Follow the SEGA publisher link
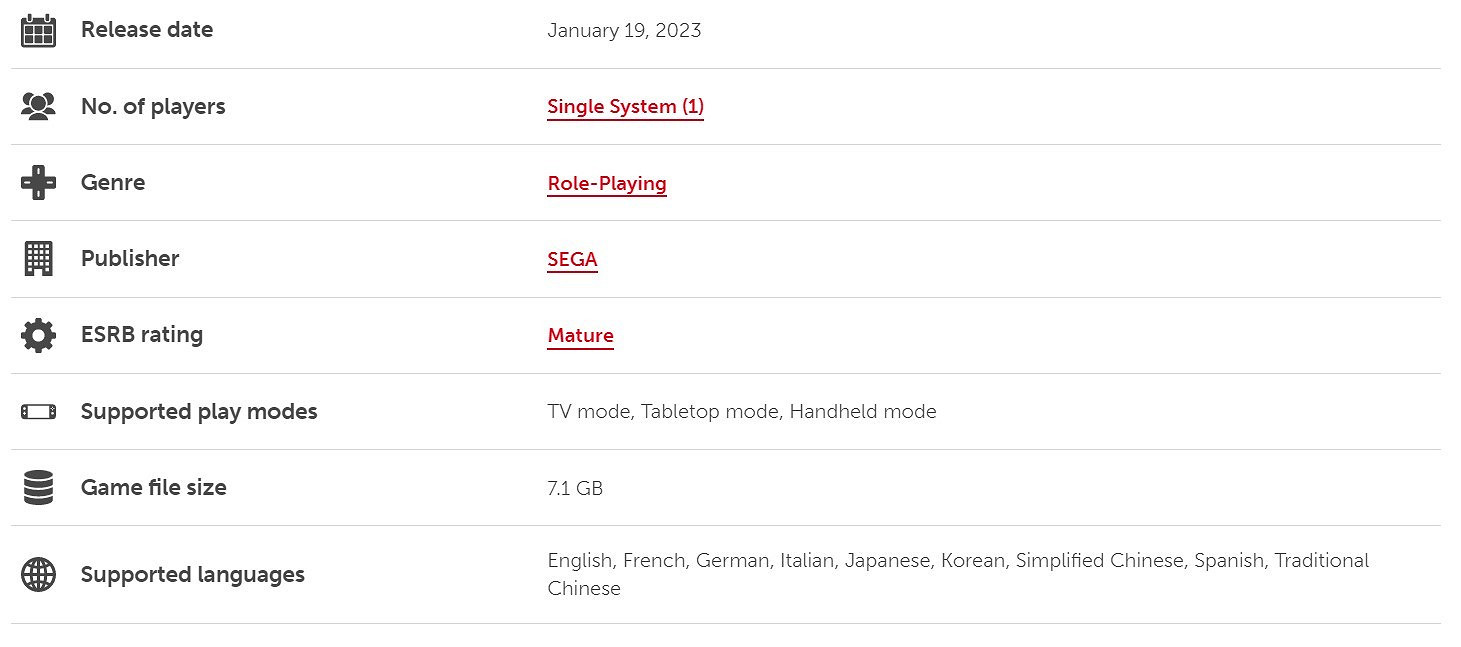Screen dimensions: 1461x647 tap(572, 260)
